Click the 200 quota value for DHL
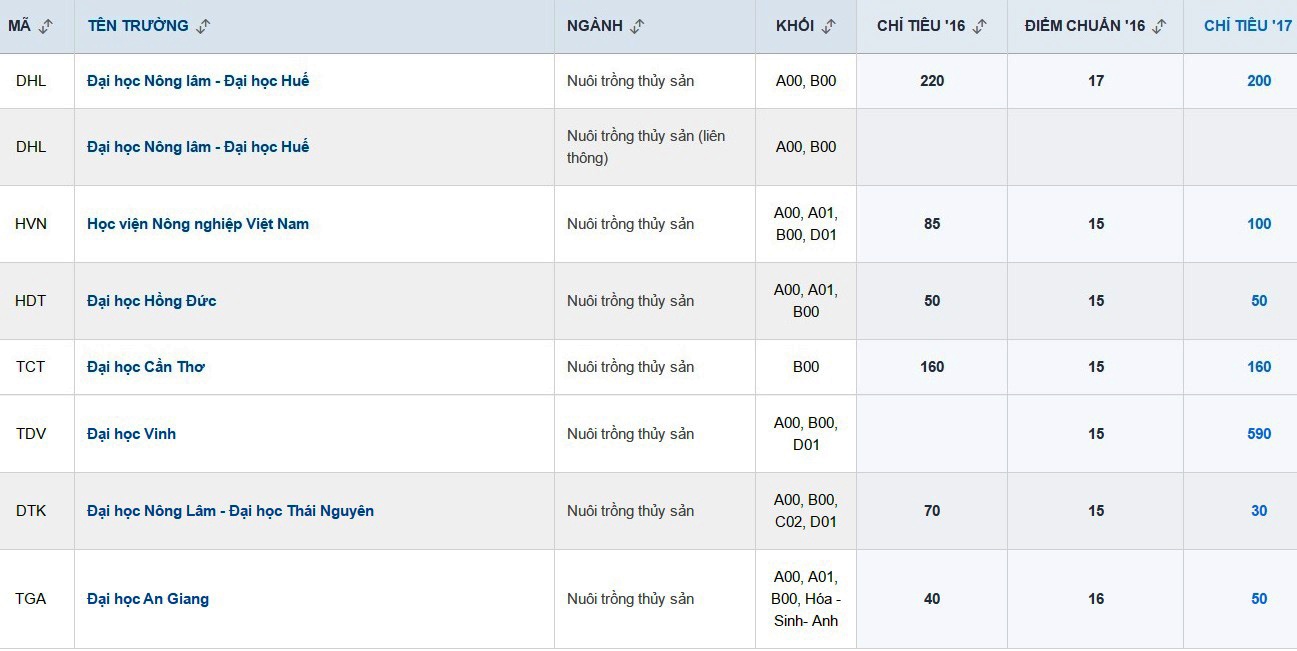The image size is (1297, 651). [1259, 81]
